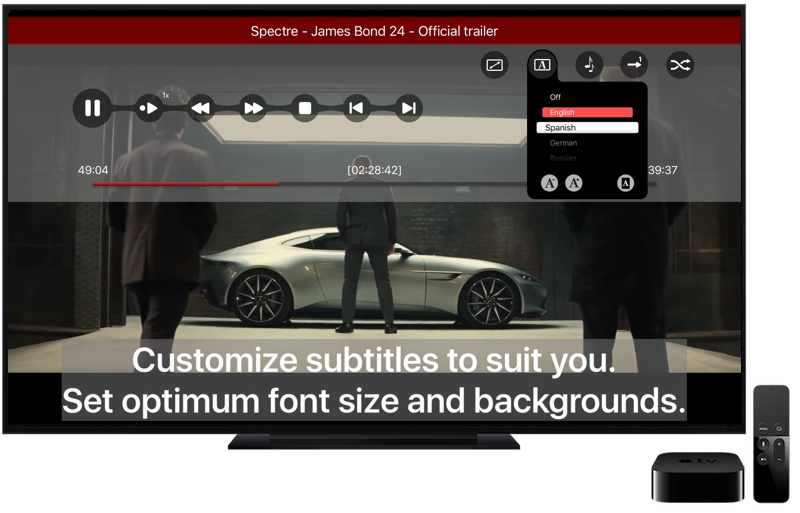Choose German subtitle language
Image resolution: width=800 pixels, height=513 pixels.
click(563, 143)
